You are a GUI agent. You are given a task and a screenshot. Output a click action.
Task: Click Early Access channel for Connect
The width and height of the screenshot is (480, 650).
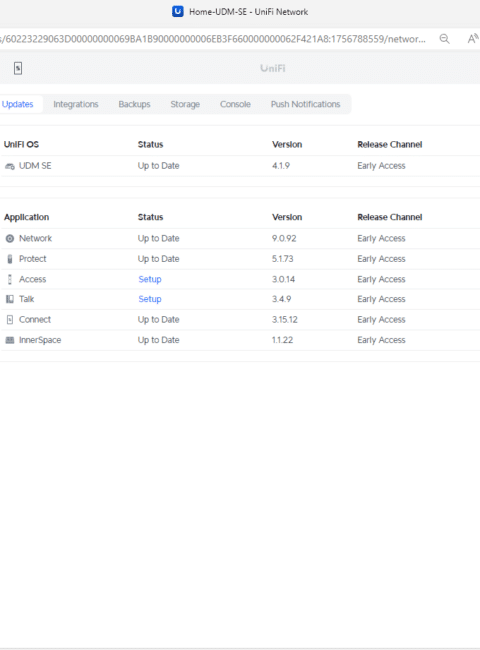(x=381, y=320)
